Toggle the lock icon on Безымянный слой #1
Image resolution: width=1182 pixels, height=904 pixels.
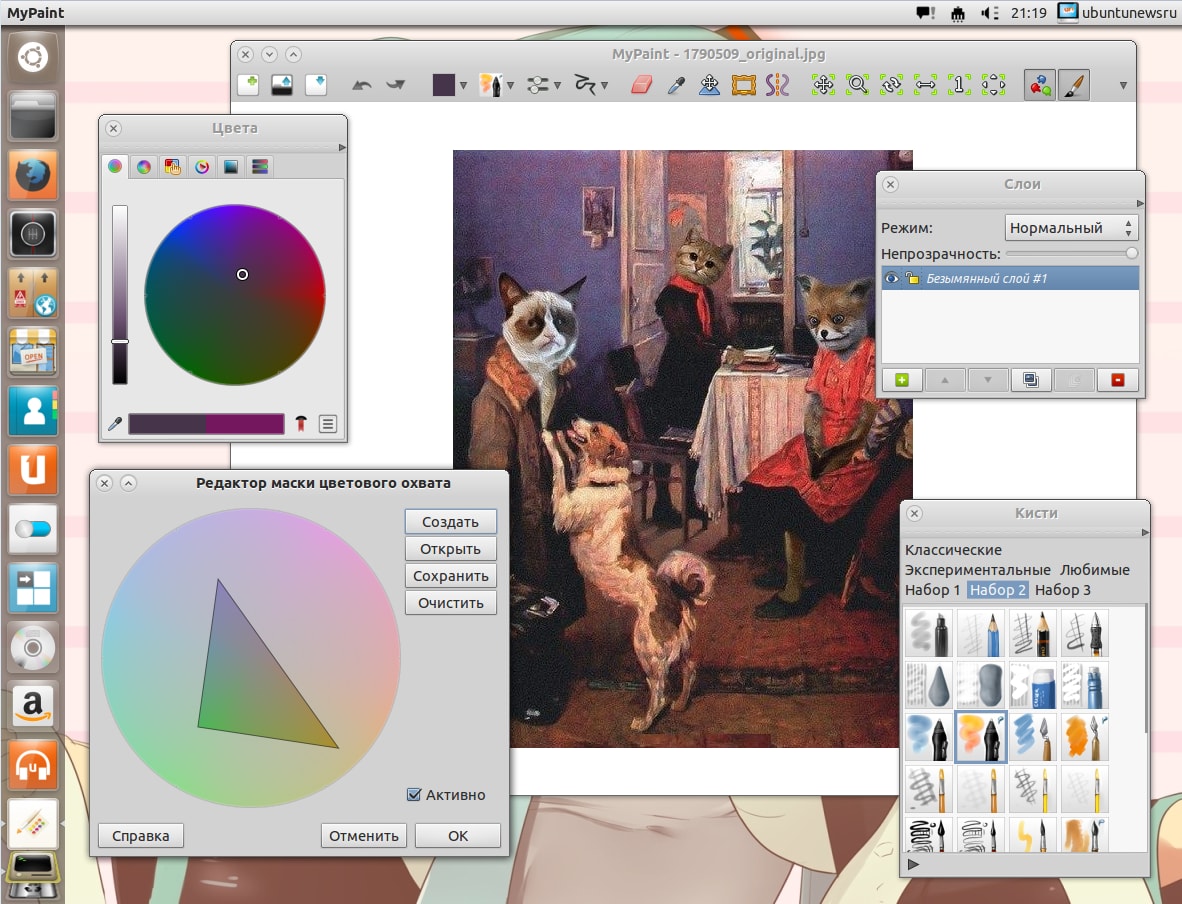click(912, 278)
